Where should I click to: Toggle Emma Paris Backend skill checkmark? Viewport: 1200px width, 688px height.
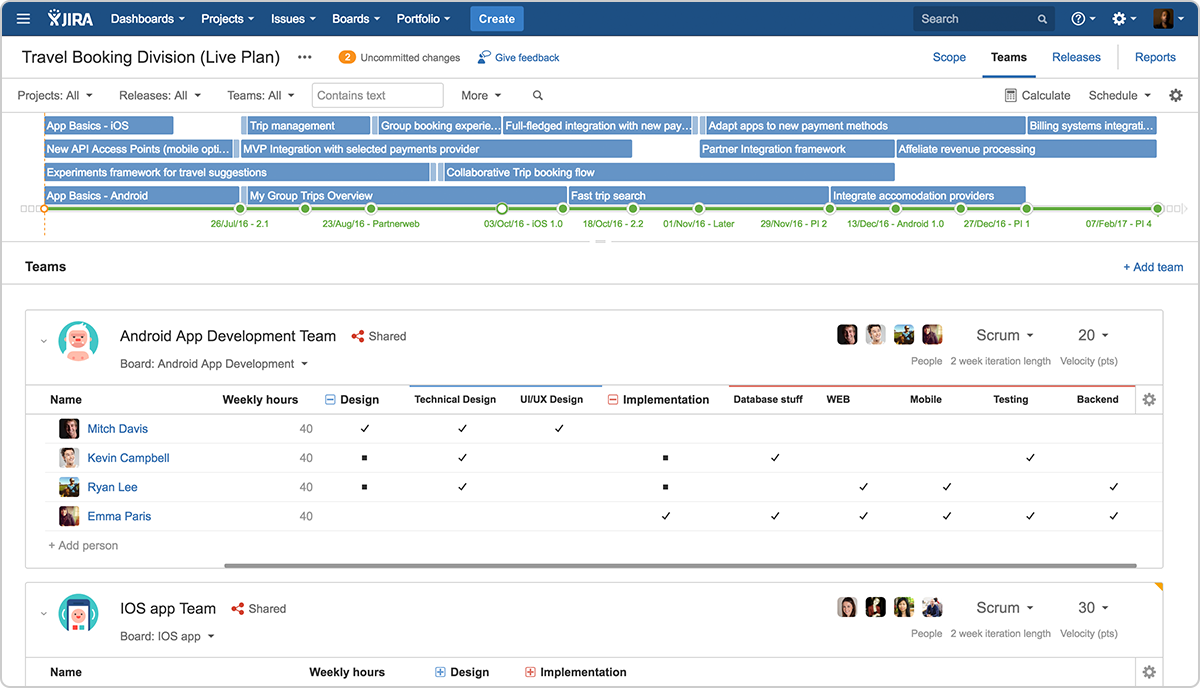1113,517
